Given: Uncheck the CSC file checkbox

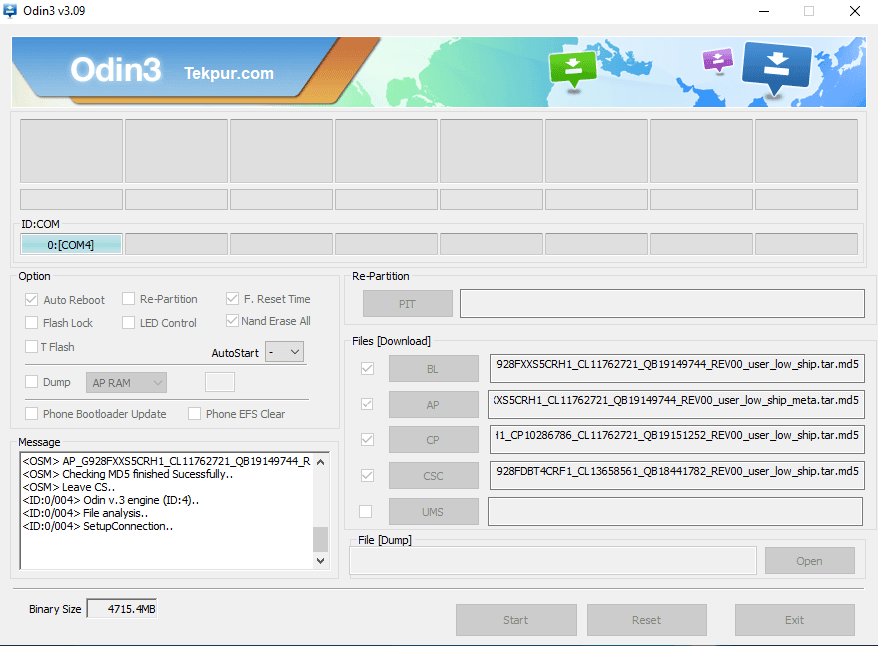Looking at the screenshot, I should click(367, 475).
